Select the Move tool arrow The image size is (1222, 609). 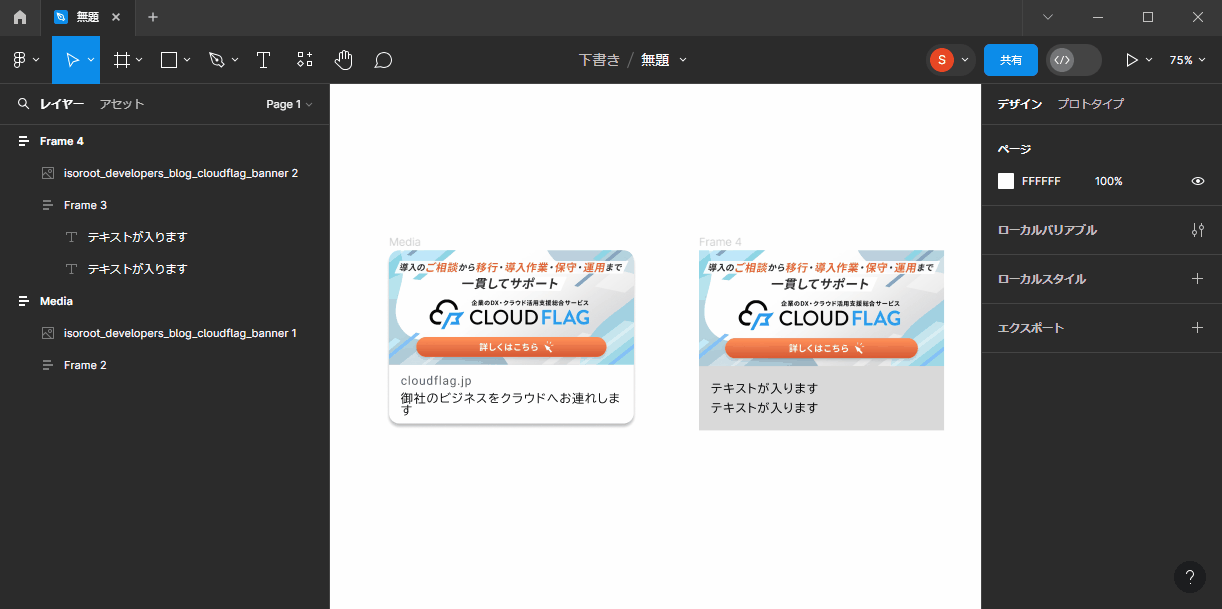72,60
